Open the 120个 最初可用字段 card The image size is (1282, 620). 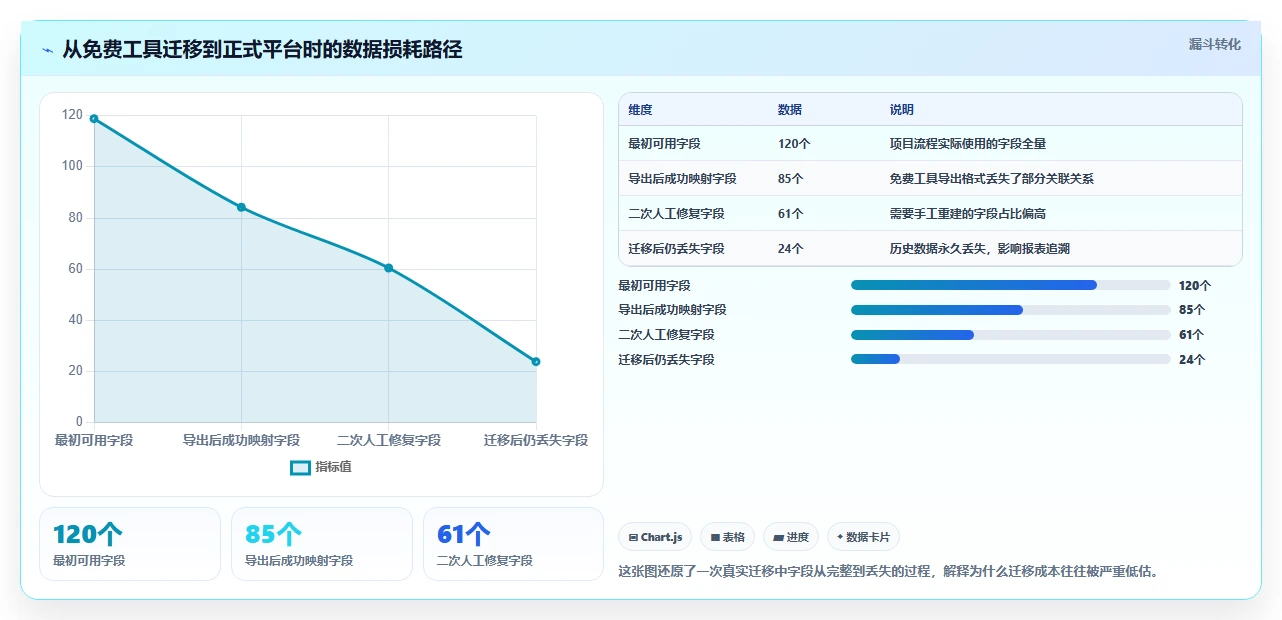[x=130, y=544]
